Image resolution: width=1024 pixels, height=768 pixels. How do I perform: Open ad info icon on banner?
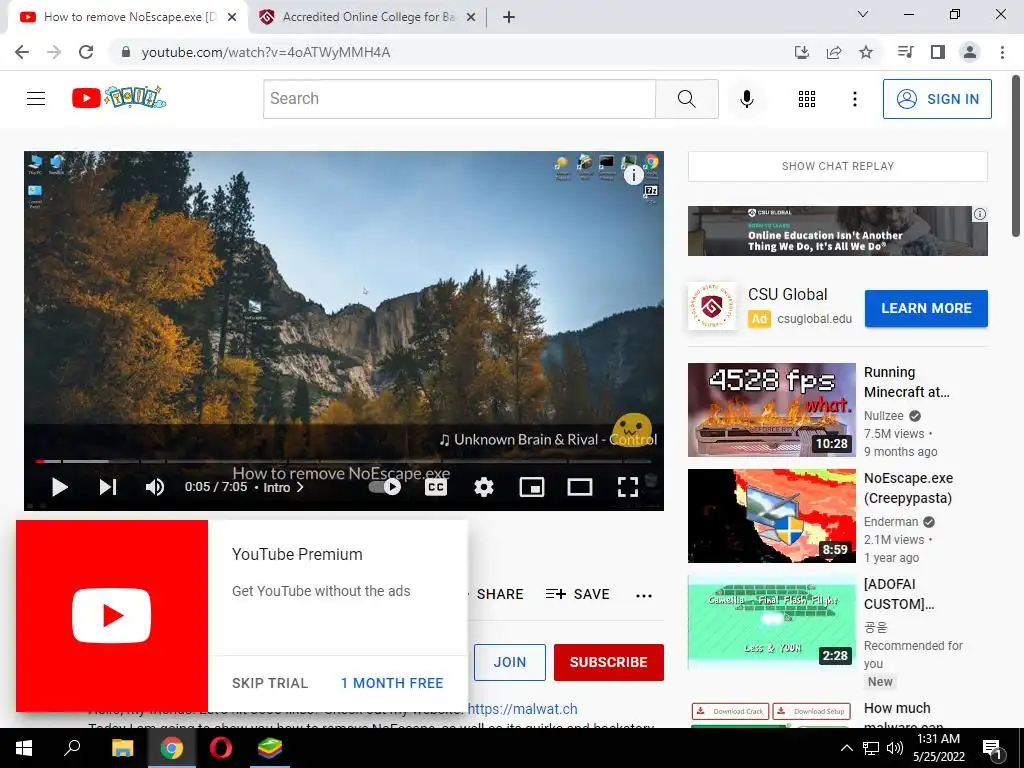(980, 214)
